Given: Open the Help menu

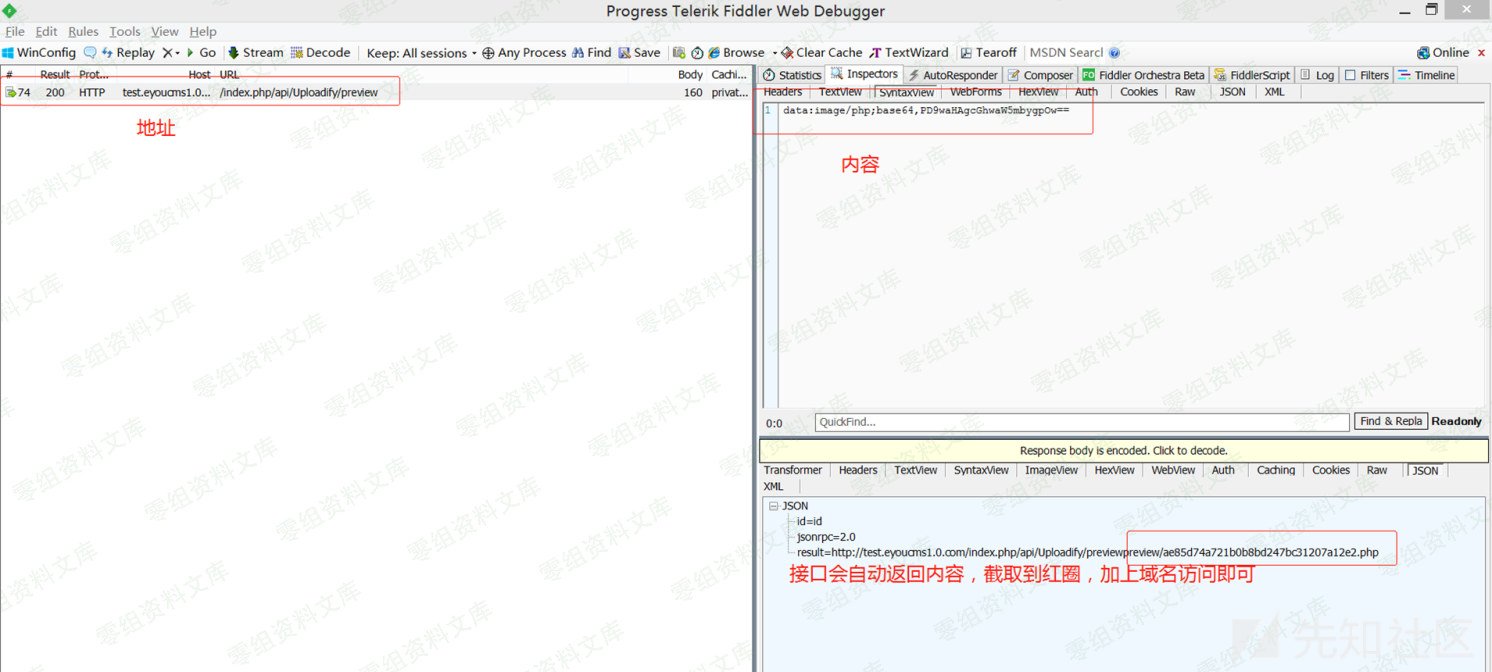Looking at the screenshot, I should (203, 32).
